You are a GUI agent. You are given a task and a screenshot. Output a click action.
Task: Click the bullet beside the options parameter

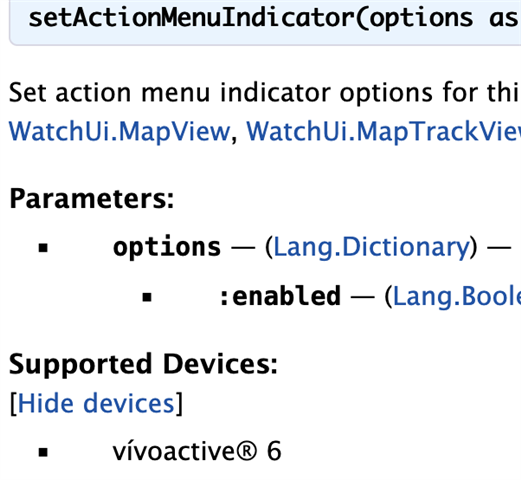pyautogui.click(x=43, y=248)
